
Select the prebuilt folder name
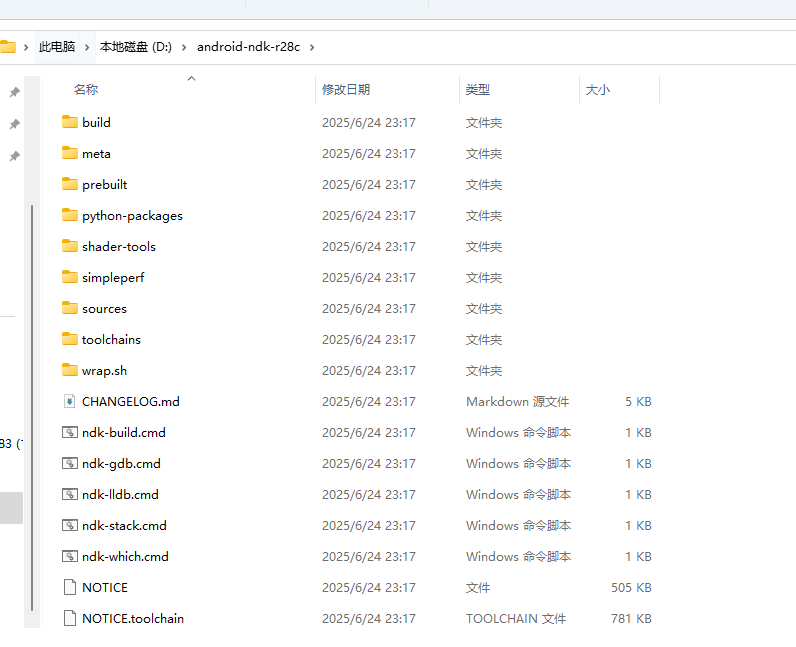(x=105, y=184)
